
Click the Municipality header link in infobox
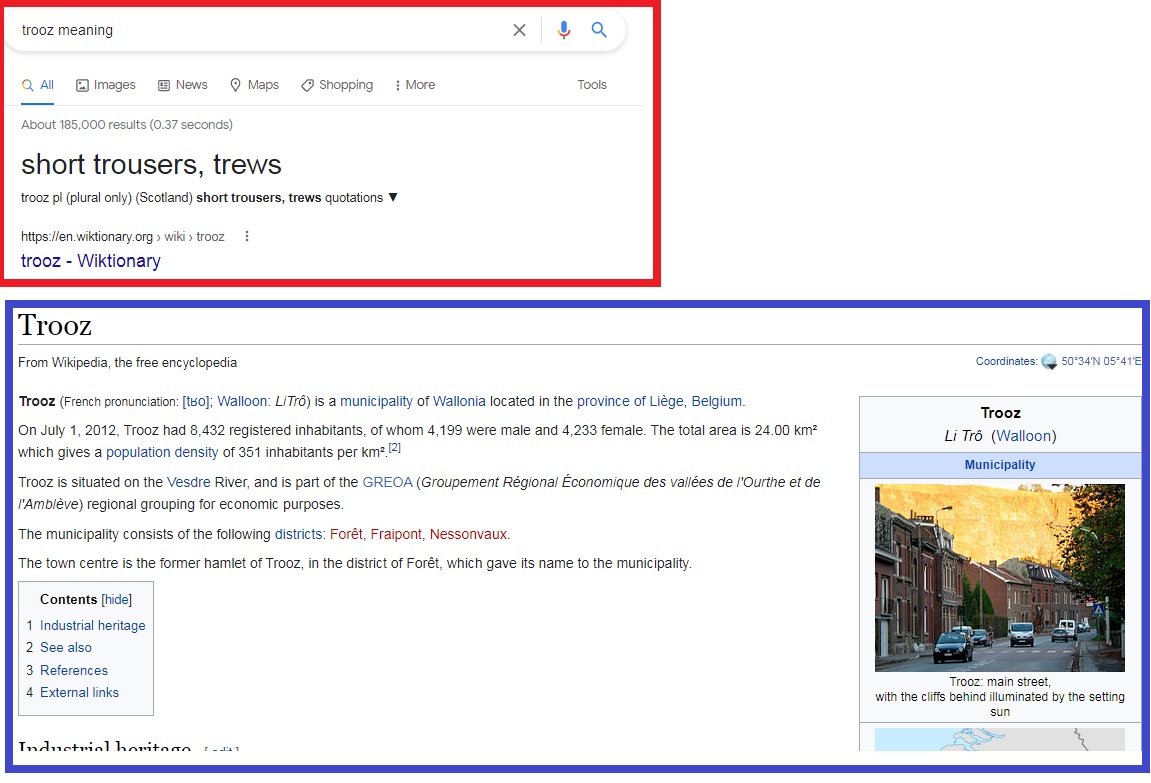[1000, 465]
